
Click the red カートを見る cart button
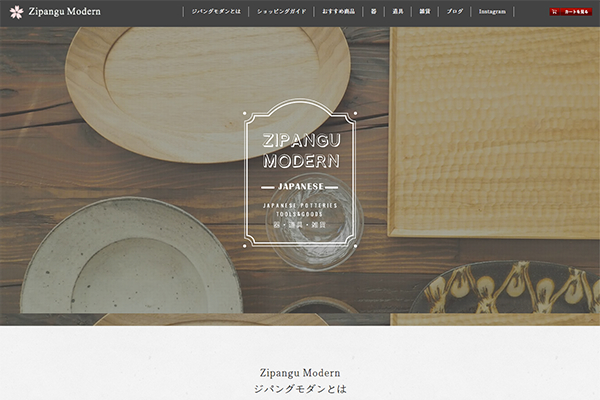tap(571, 12)
